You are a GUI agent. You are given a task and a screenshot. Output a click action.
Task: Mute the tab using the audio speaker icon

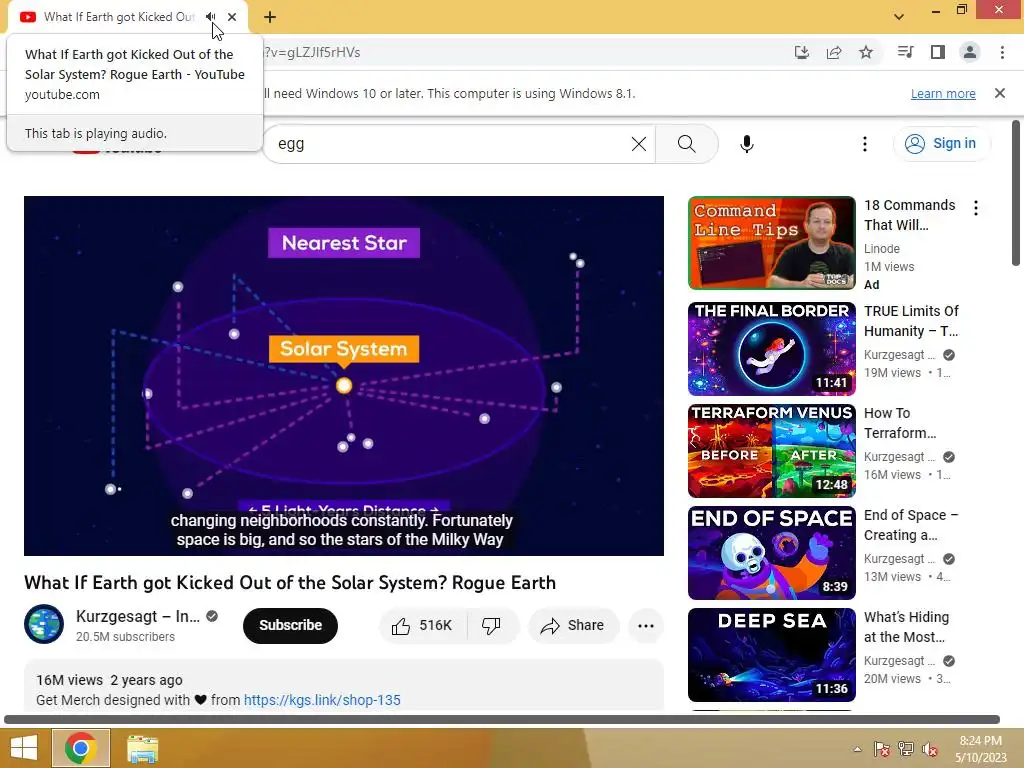click(x=210, y=17)
